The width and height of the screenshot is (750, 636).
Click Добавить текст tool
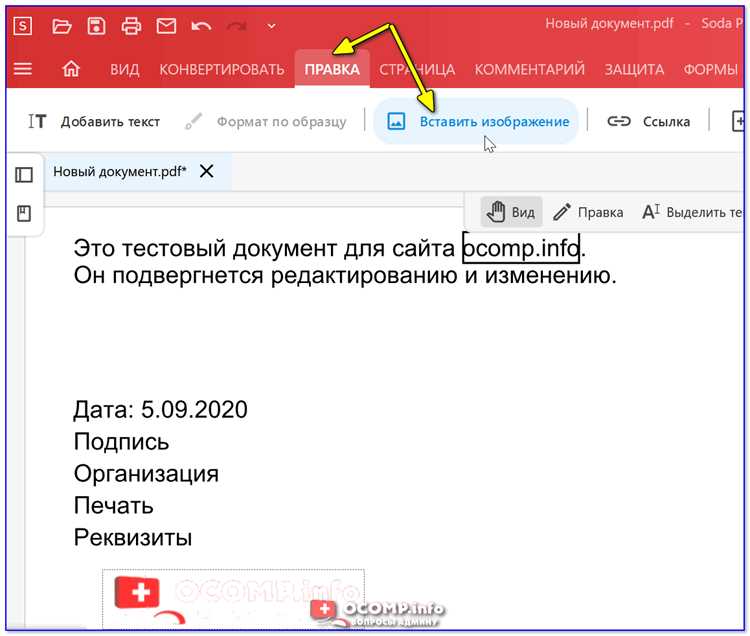click(94, 121)
